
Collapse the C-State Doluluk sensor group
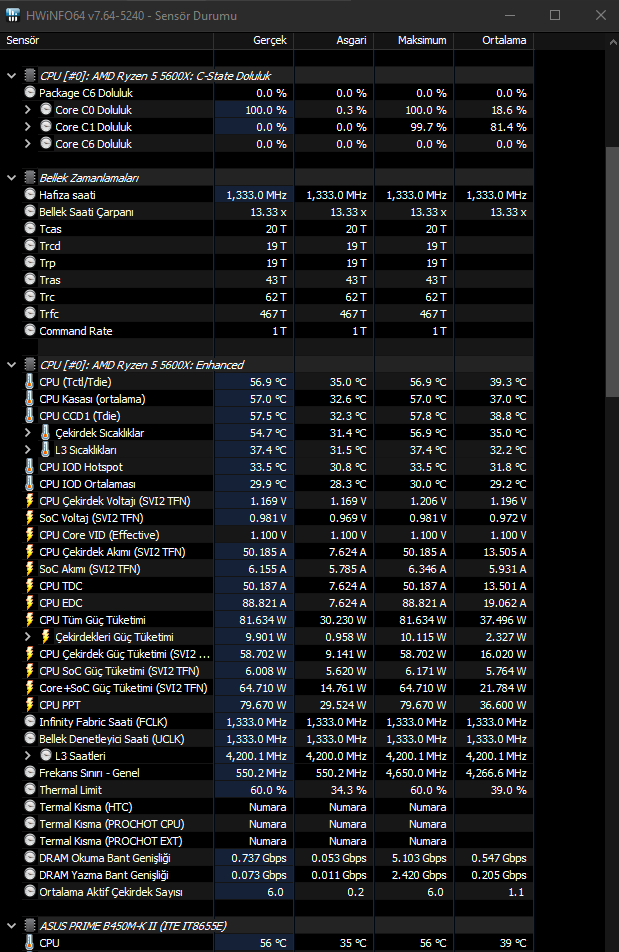[x=12, y=76]
